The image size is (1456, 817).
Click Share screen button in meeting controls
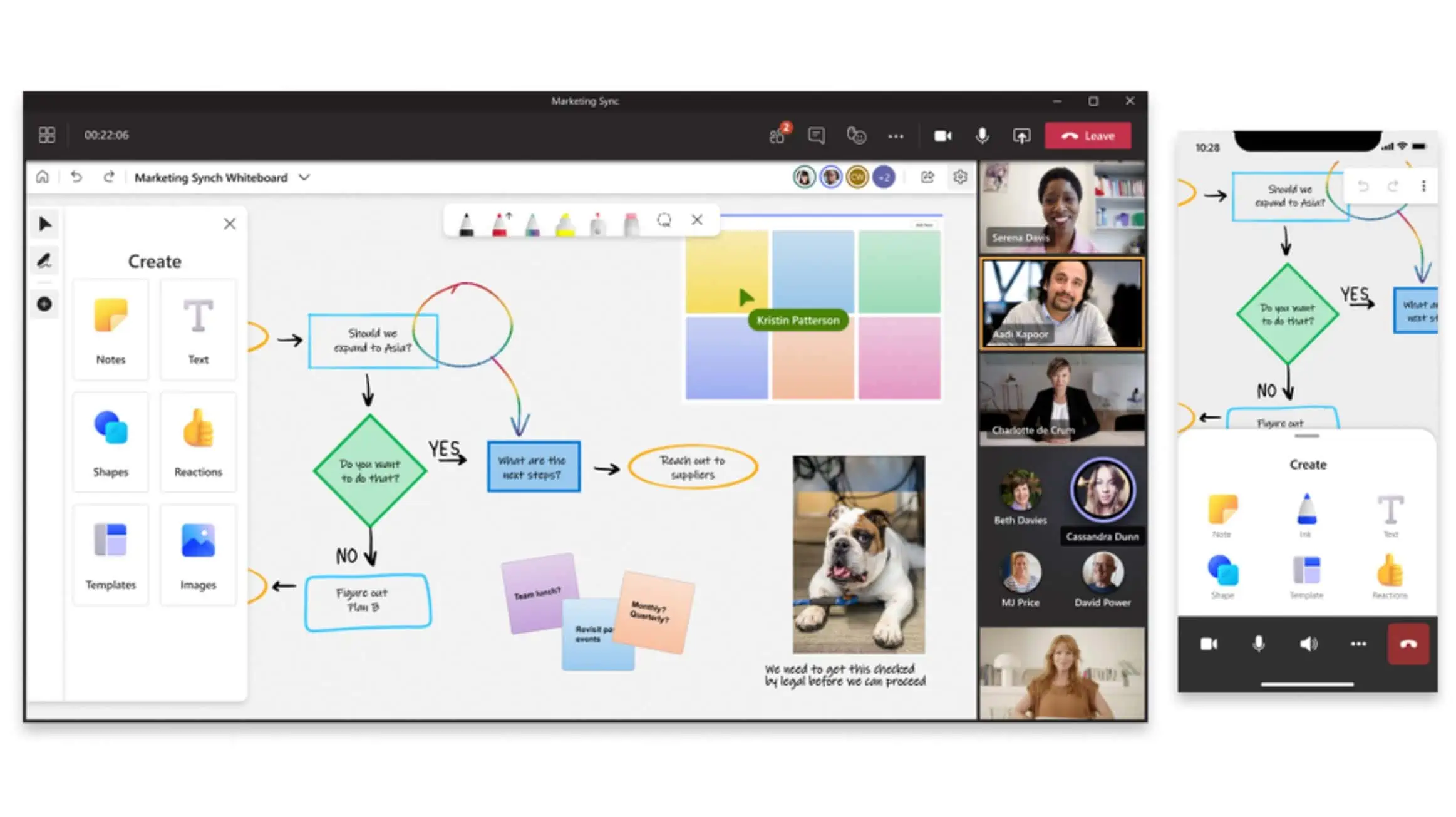1022,135
